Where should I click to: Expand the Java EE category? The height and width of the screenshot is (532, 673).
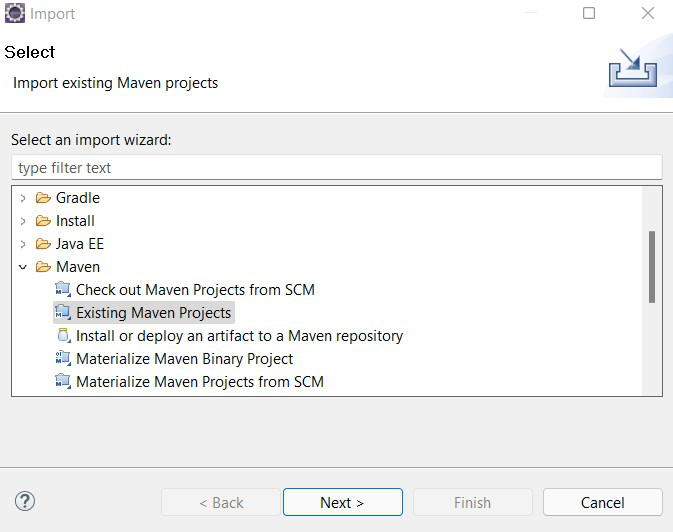[x=23, y=244]
